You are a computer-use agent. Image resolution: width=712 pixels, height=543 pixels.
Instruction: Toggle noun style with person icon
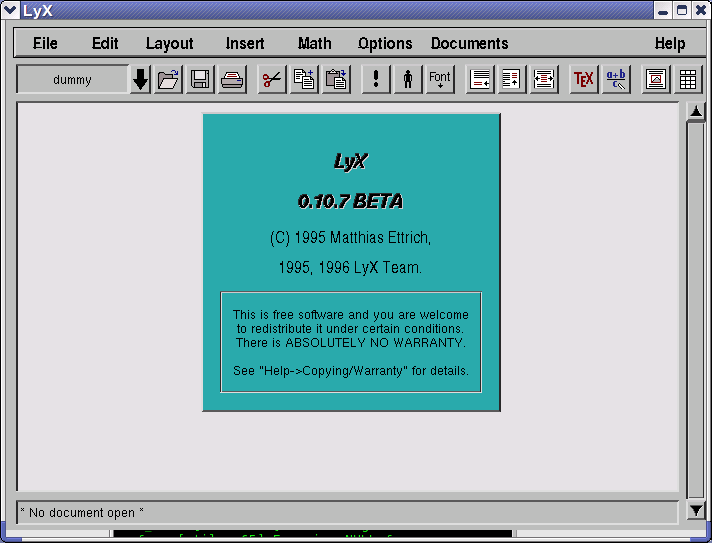point(408,79)
